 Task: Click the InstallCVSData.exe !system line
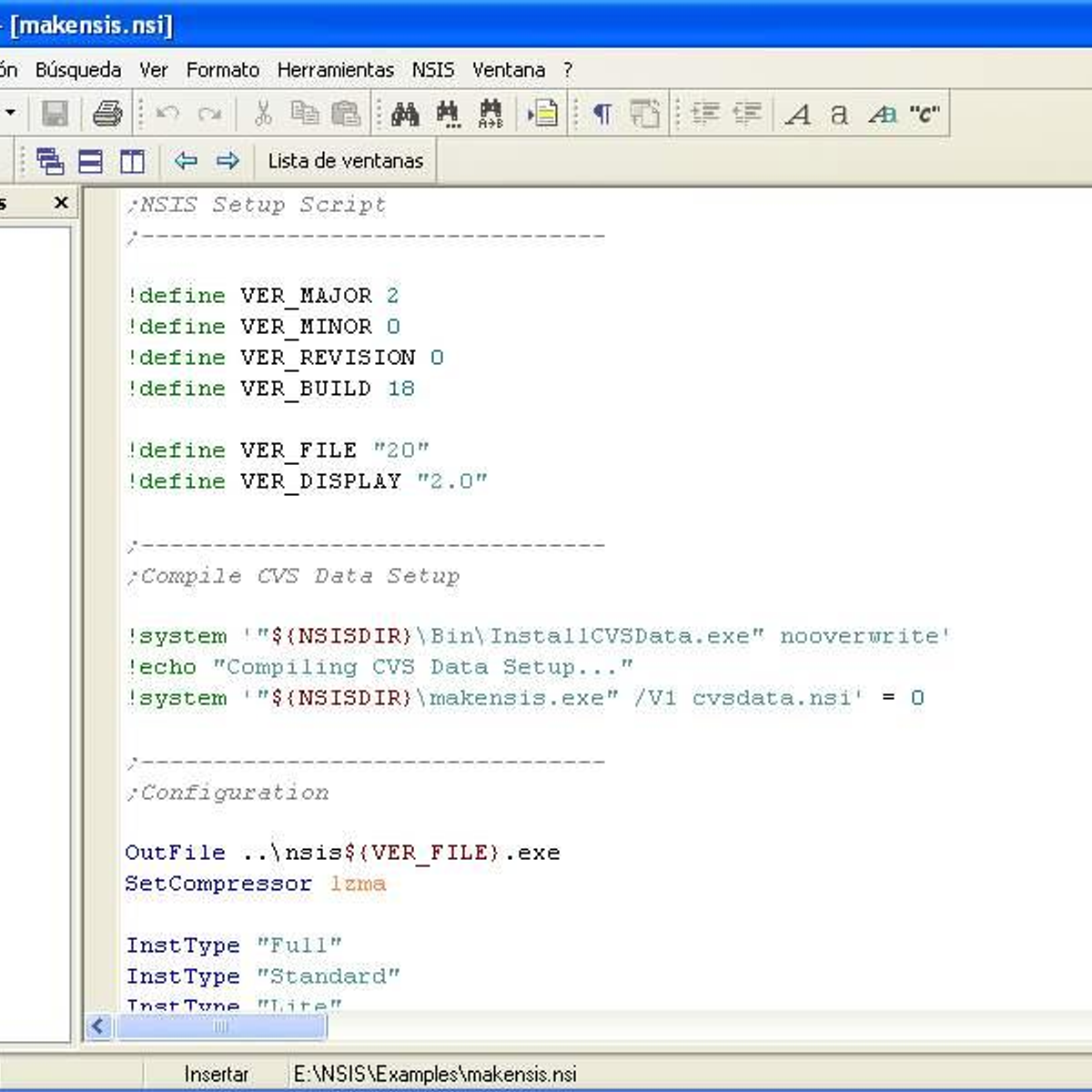tap(538, 636)
